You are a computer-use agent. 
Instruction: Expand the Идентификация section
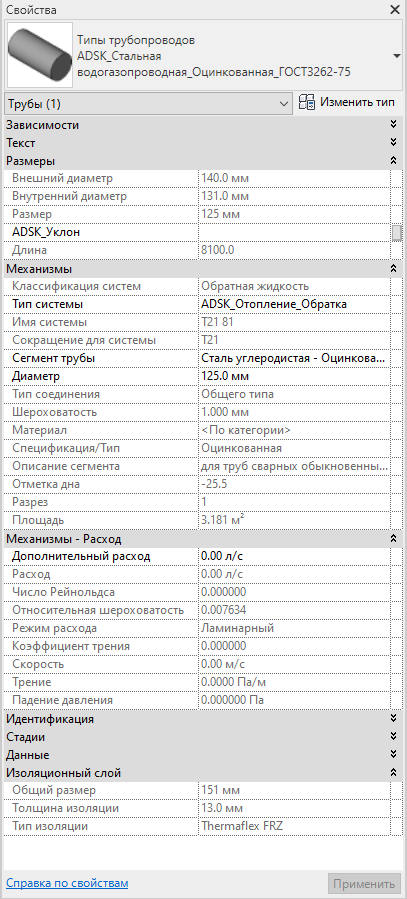[x=393, y=718]
